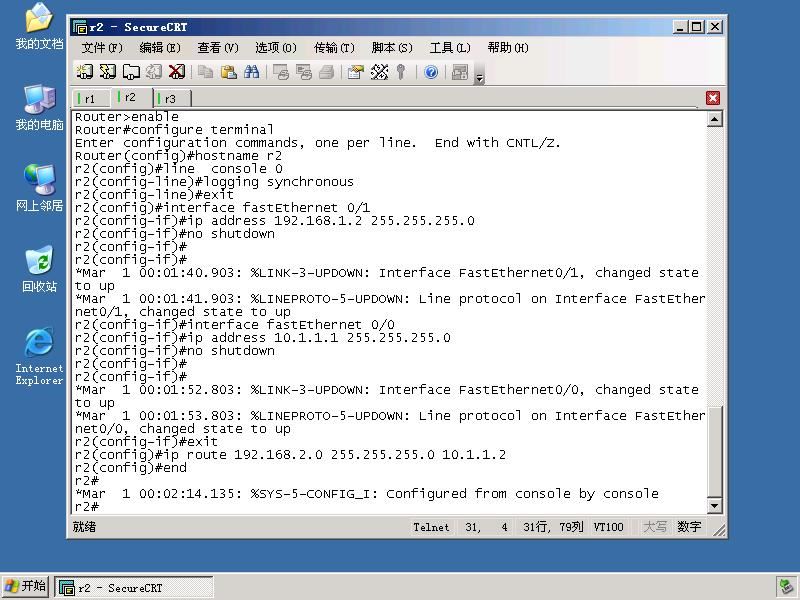The image size is (800, 600).
Task: Click the Public Key key icon
Action: coord(402,72)
